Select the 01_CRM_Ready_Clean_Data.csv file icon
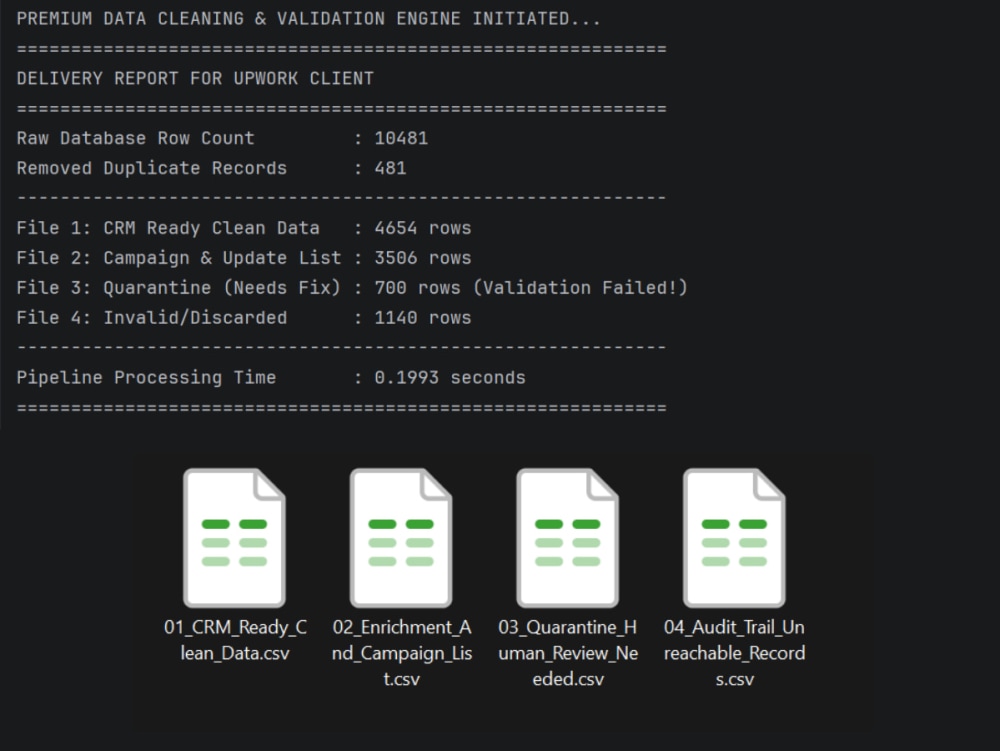Screen dimensions: 1000x751 tap(234, 537)
